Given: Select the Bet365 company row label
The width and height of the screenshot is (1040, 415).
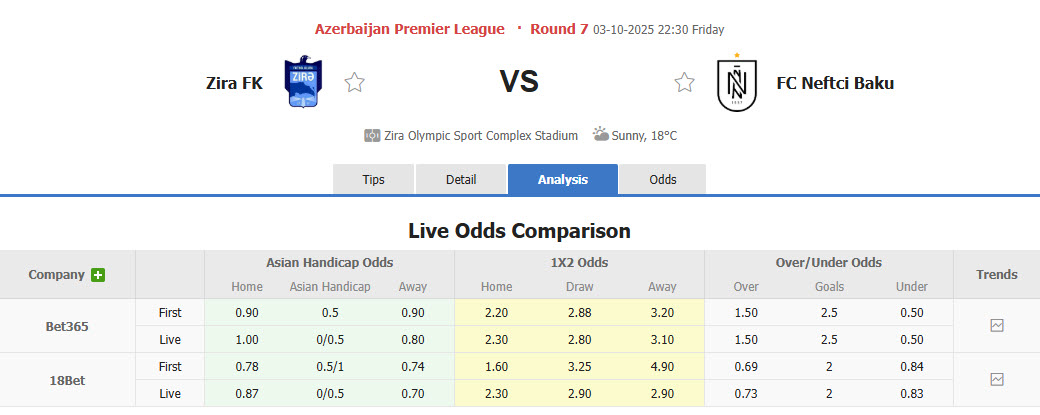Looking at the screenshot, I should (67, 326).
